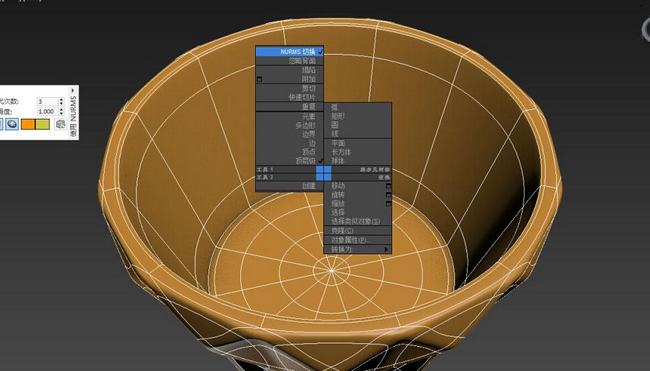This screenshot has height=371, width=650.
Task: Select 旋转 in the transform quad
Action: click(357, 195)
